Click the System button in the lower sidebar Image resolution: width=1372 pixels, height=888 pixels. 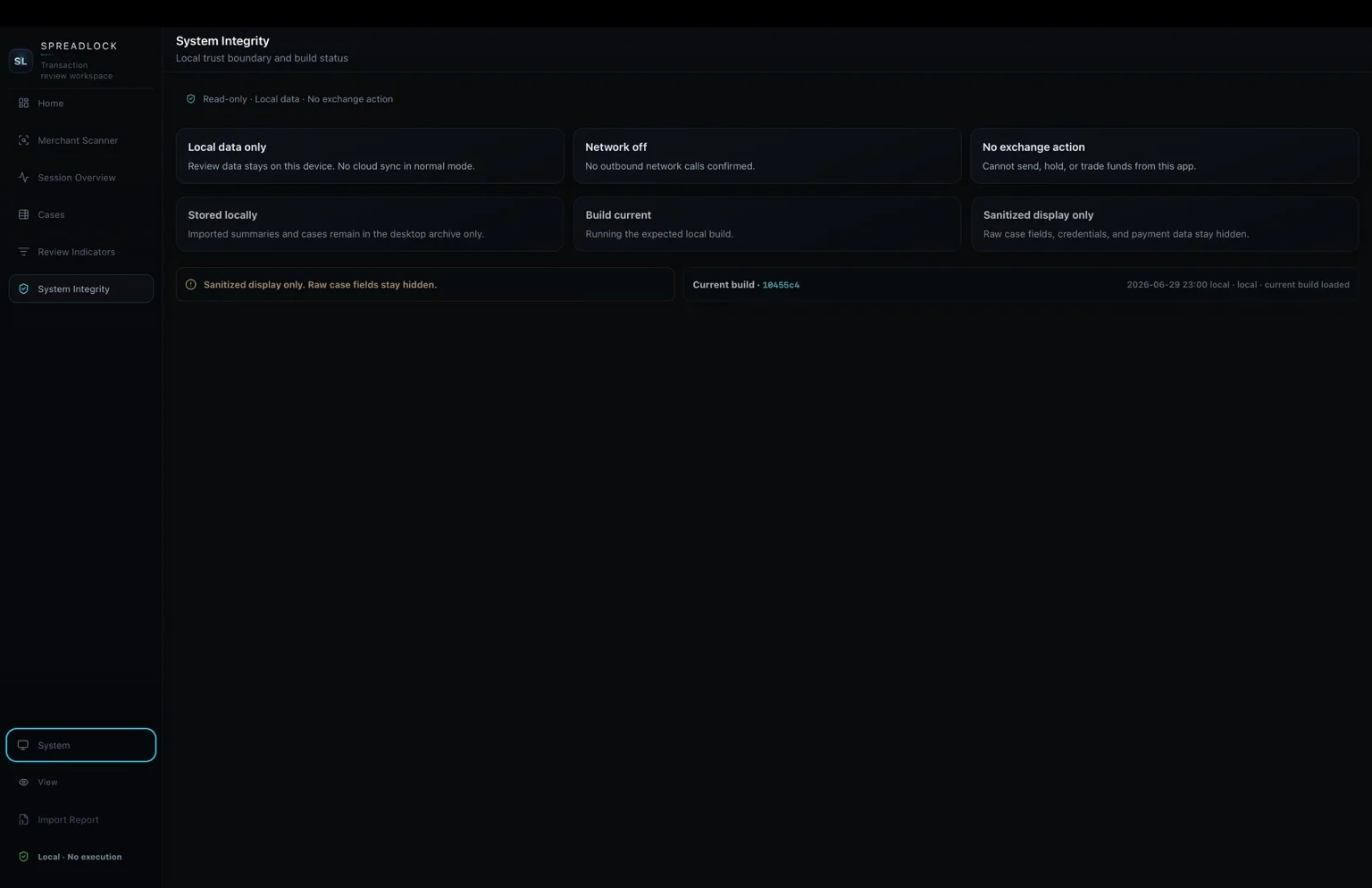pyautogui.click(x=80, y=745)
